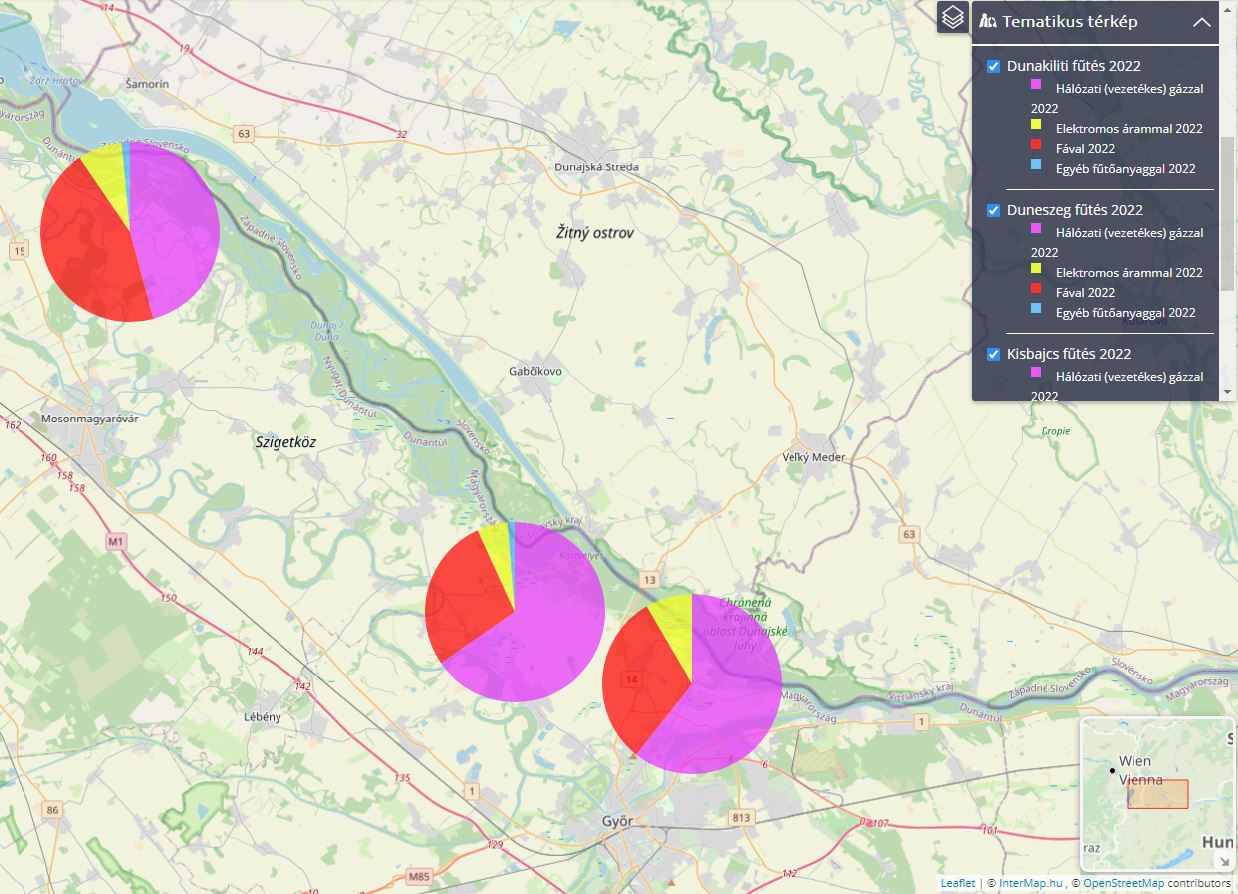Screen dimensions: 1238x894
Task: Click the Kisbajcs pie chart near Győr
Action: coord(692,683)
